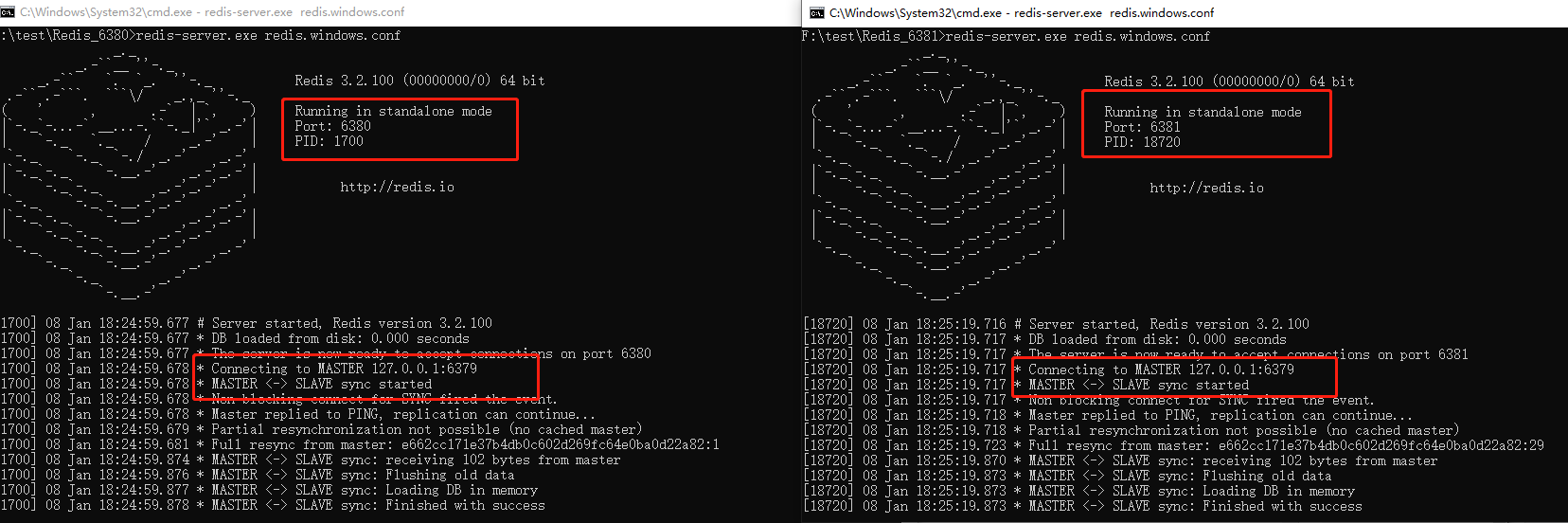Click the http://redis.io text in right window
1568x523 pixels.
(x=1206, y=189)
